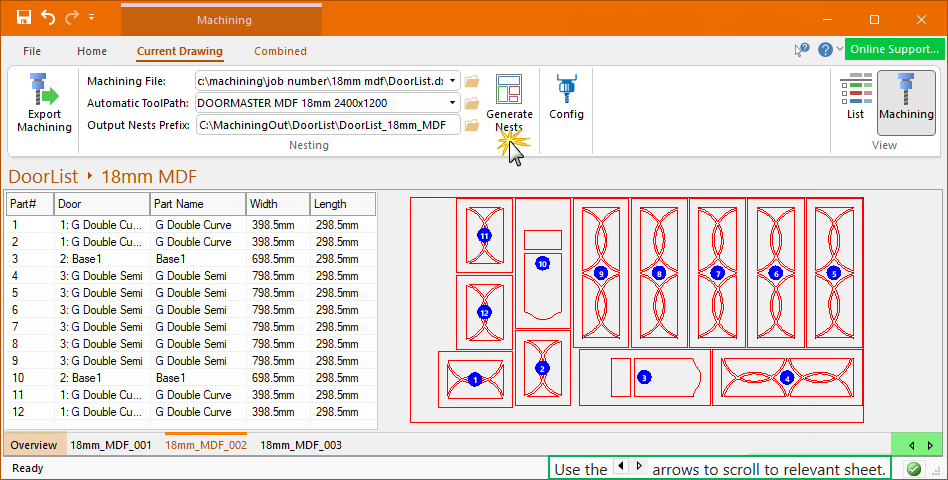
Task: Select part row 12 G Double Curve
Action: tap(191, 412)
